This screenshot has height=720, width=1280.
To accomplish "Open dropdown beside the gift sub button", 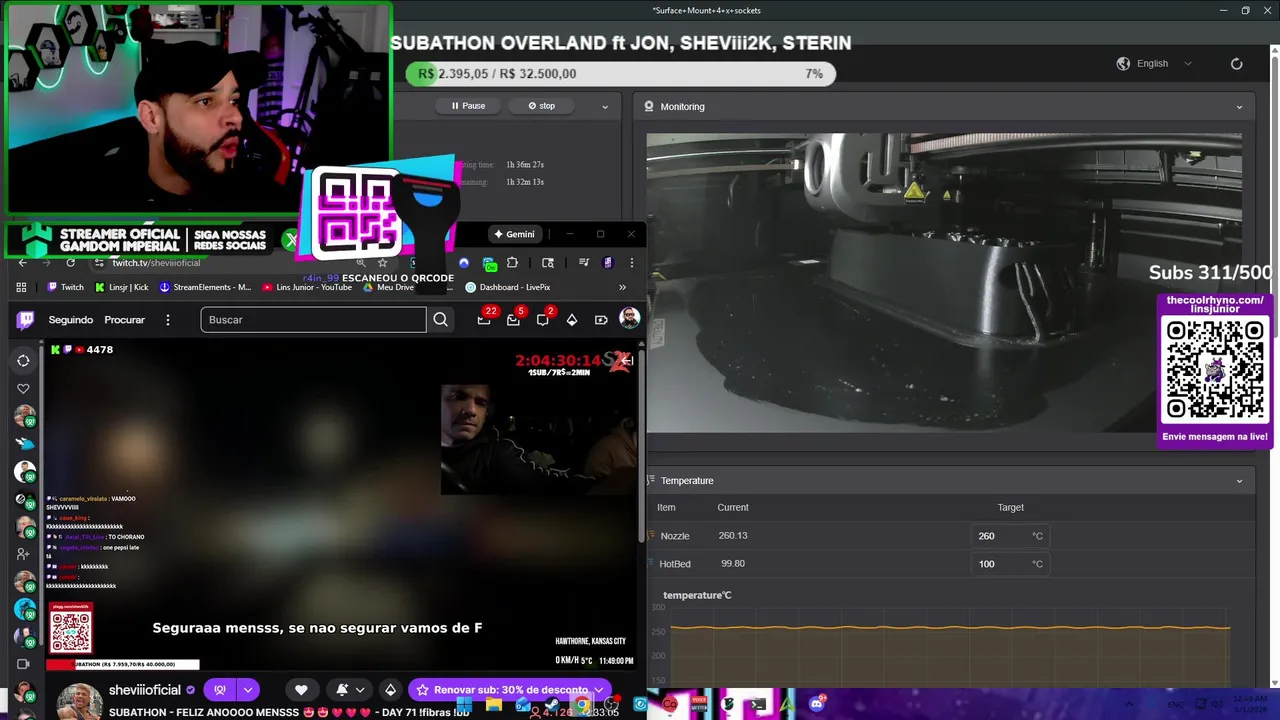I will (248, 690).
